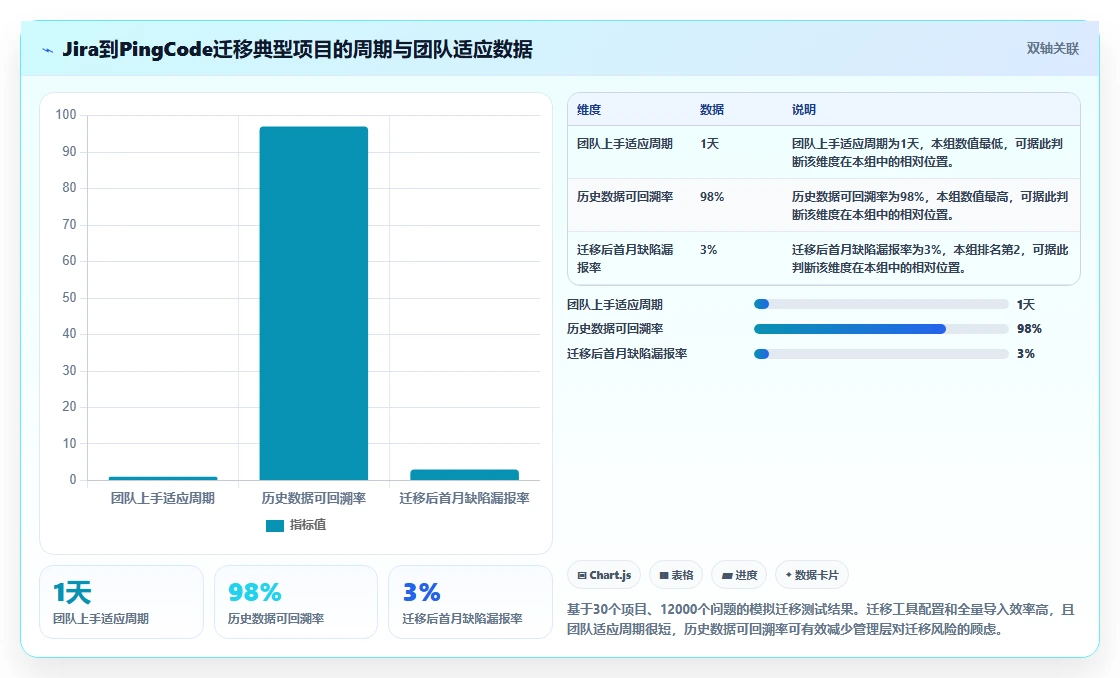This screenshot has height=678, width=1120.
Task: Click the chart x-axis label 迁移后首月缺陷漏报率
Action: (x=464, y=499)
